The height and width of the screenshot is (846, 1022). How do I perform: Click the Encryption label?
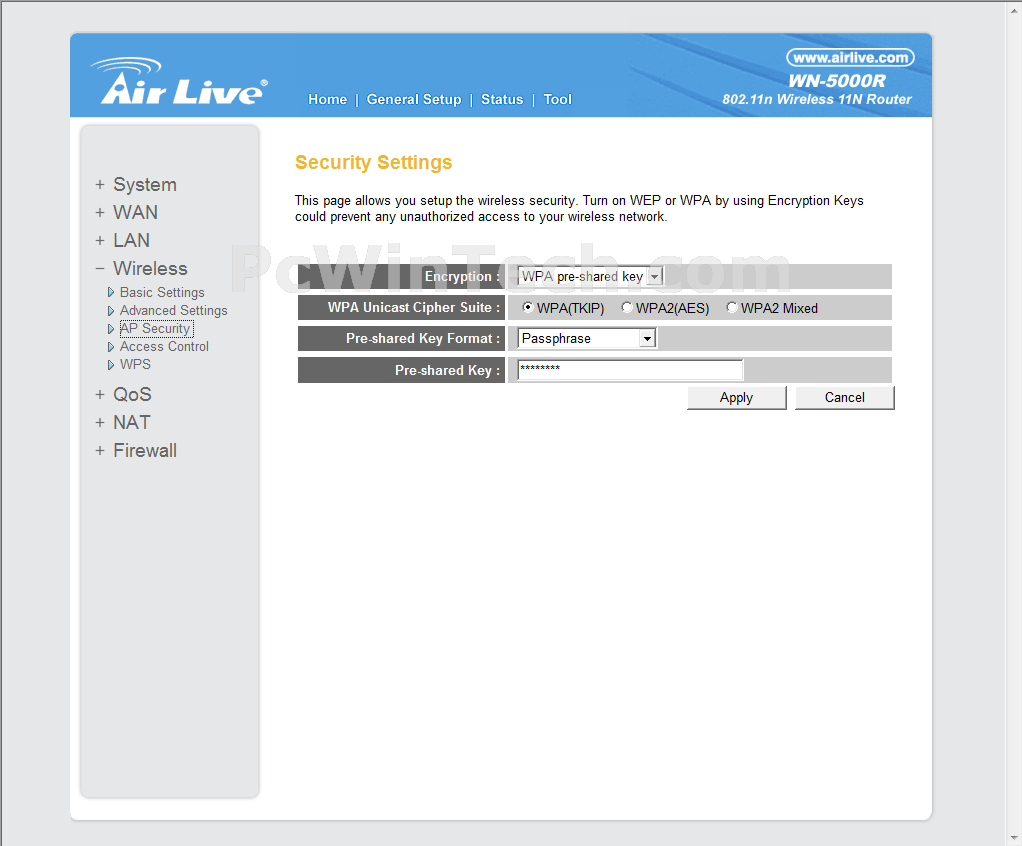pos(463,276)
